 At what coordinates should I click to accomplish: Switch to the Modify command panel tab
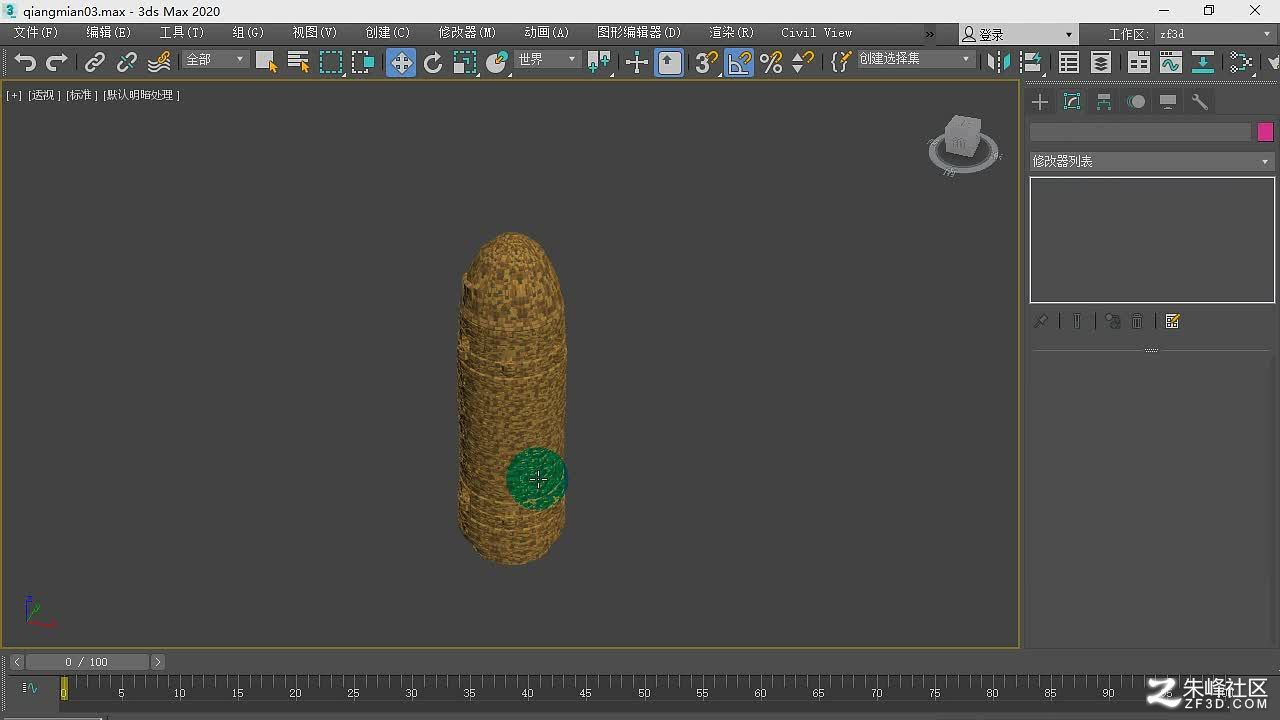coord(1072,102)
